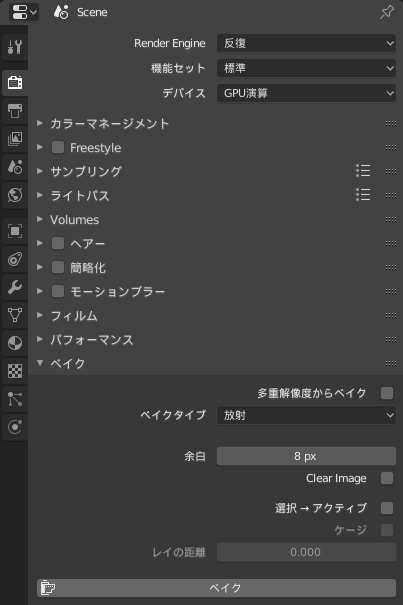Screen dimensions: 403x605
Task: Pin the properties editor context
Action: tap(387, 12)
